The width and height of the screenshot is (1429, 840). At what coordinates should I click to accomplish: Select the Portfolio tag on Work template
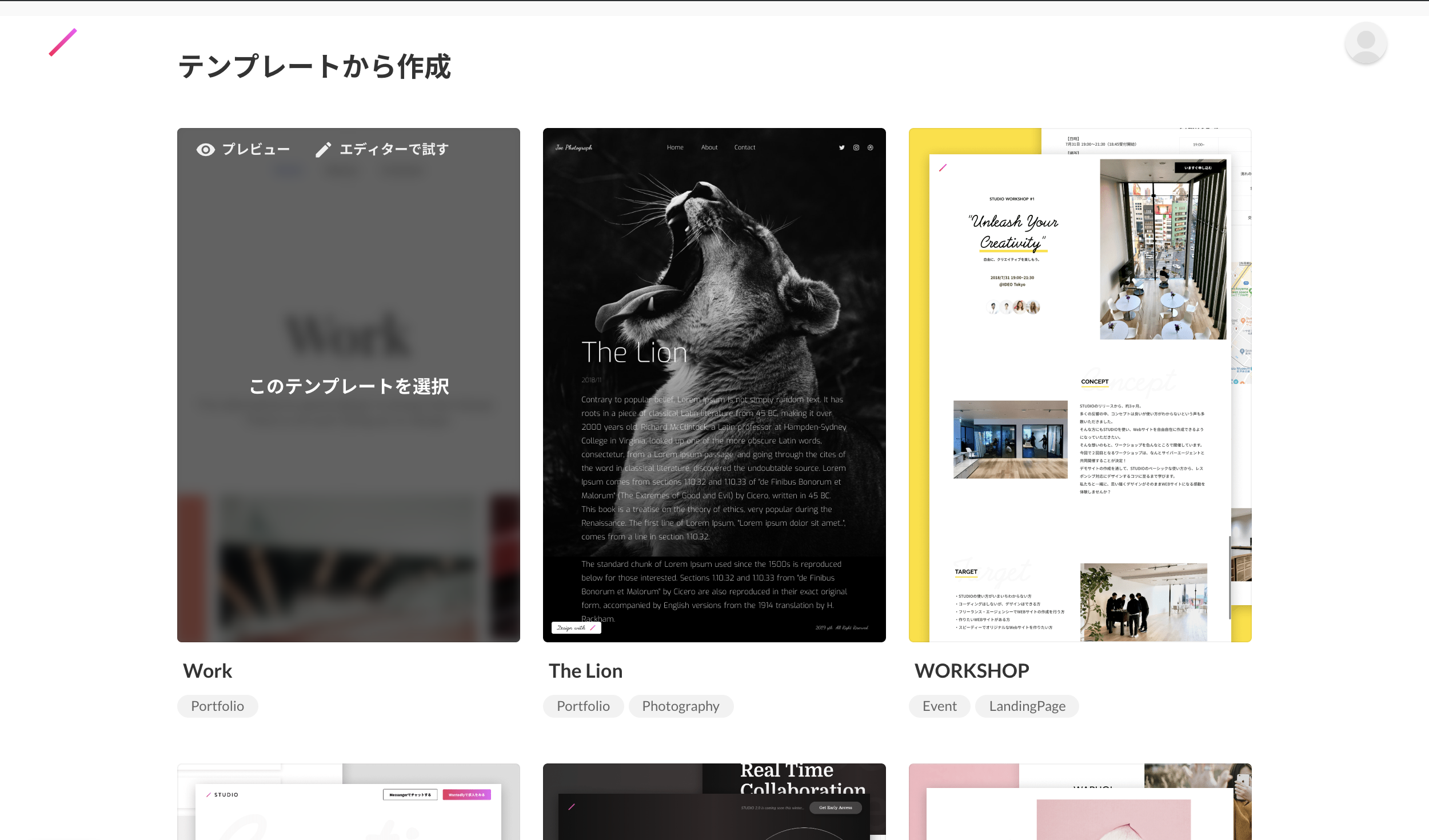[x=217, y=706]
